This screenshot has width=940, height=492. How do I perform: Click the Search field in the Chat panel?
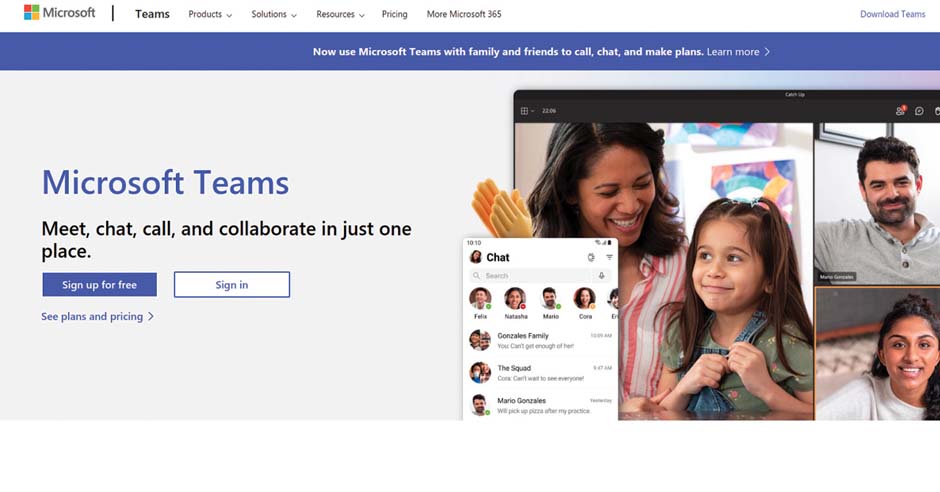pyautogui.click(x=529, y=276)
